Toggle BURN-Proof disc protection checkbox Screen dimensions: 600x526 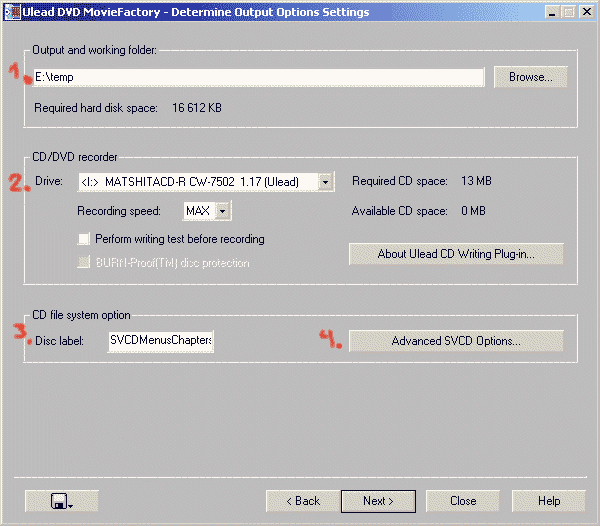pyautogui.click(x=84, y=262)
